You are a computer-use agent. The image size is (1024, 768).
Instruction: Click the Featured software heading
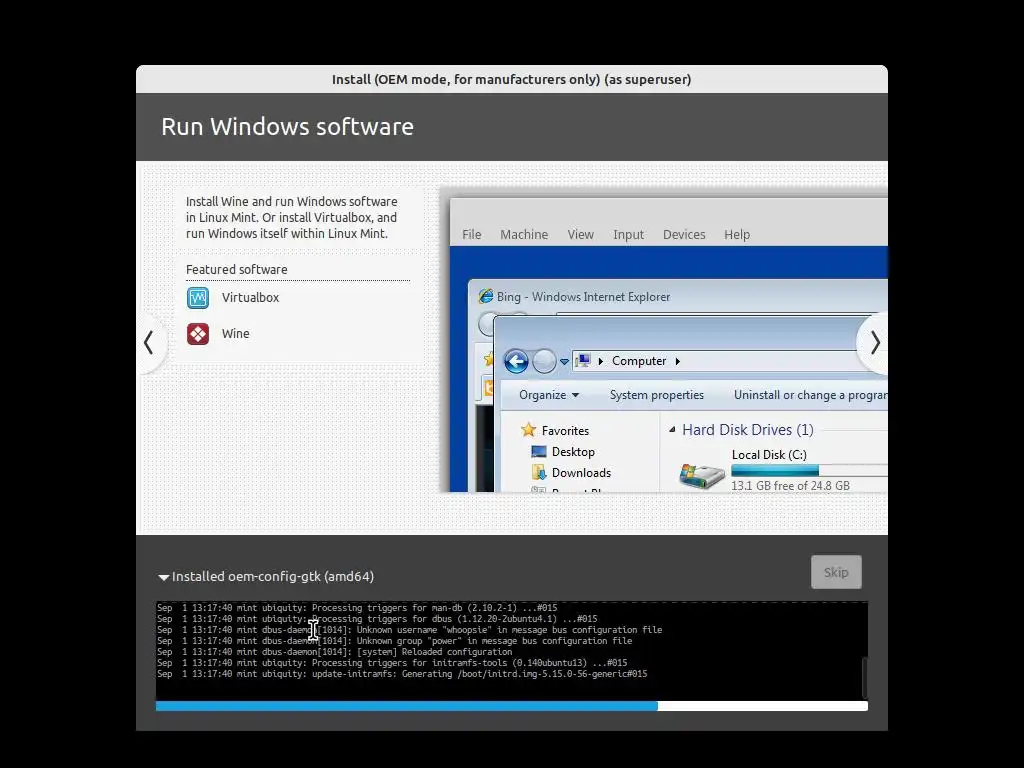coord(236,269)
